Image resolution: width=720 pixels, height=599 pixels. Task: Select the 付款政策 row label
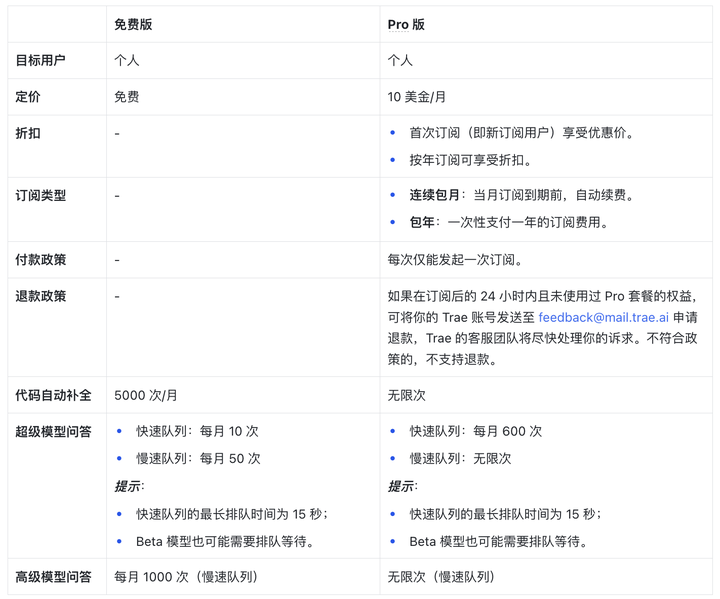pos(41,260)
